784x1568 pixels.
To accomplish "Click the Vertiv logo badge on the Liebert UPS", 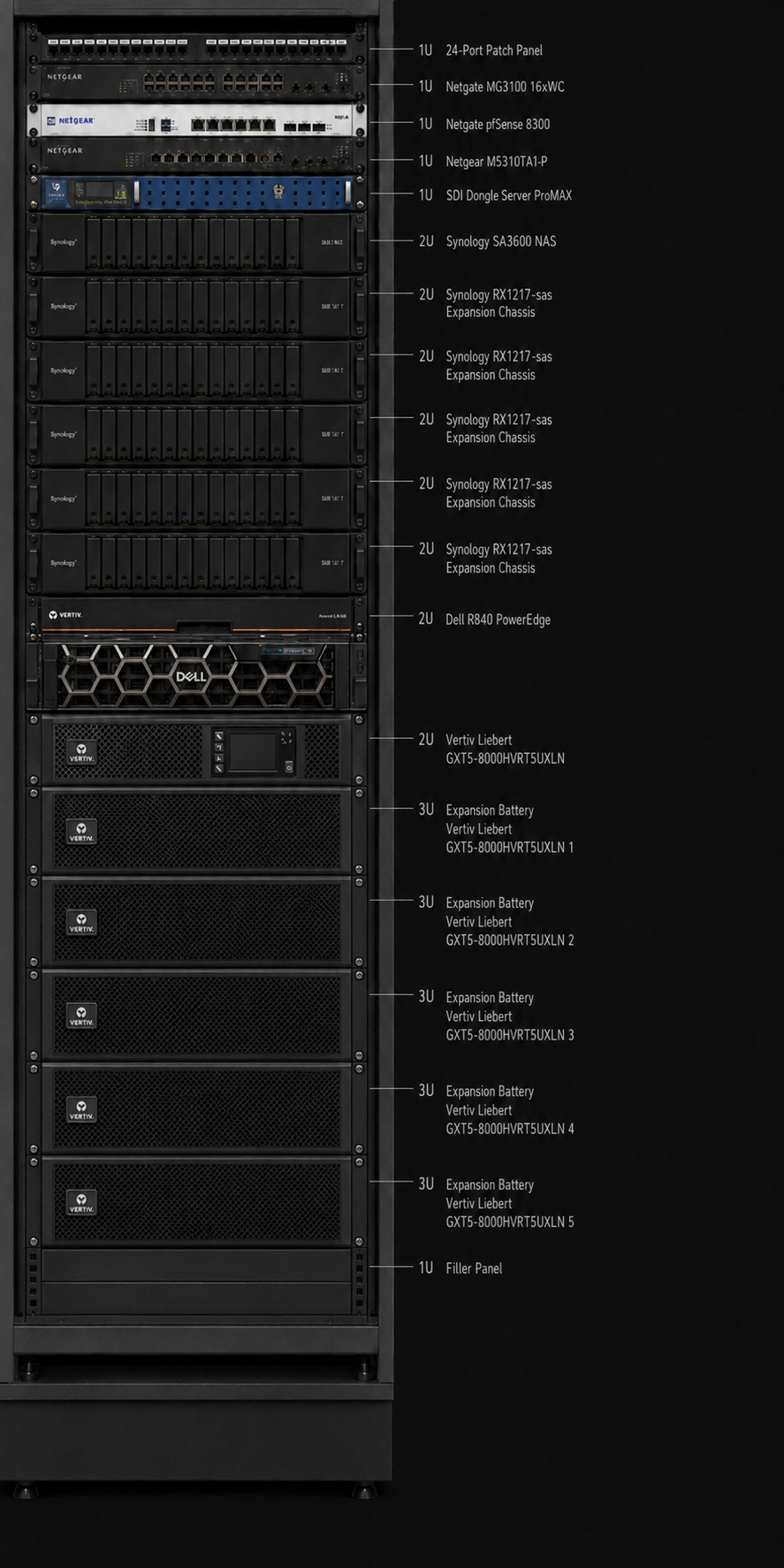I will pyautogui.click(x=81, y=752).
